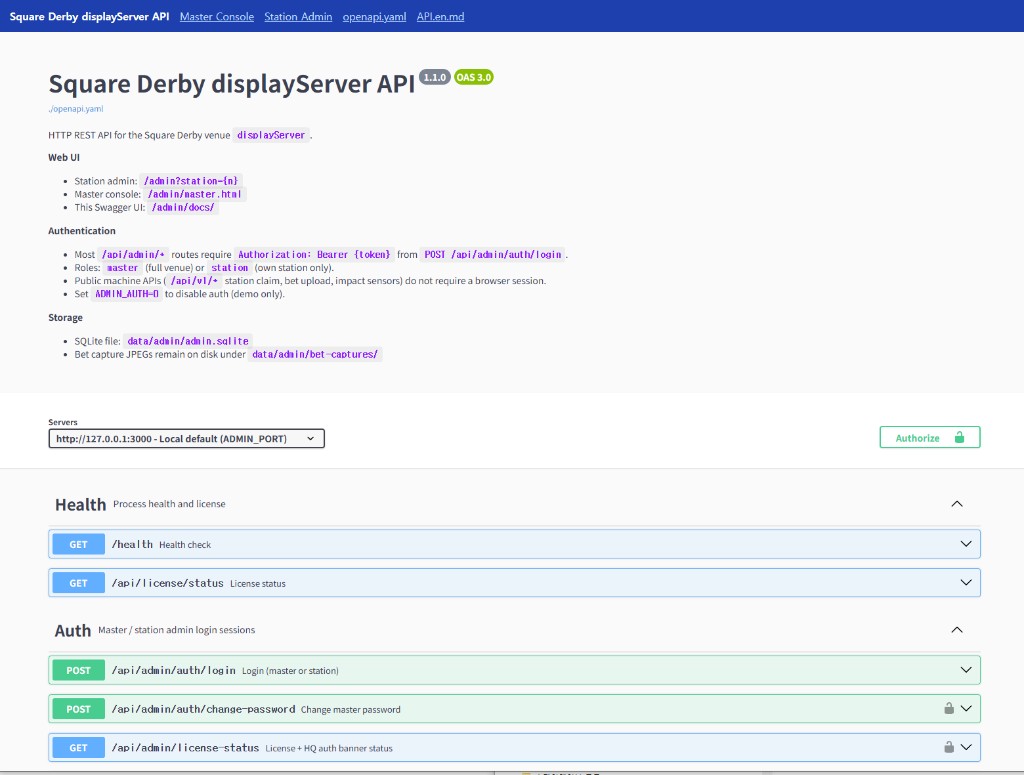Click GET badge of /health endpoint
1024x775 pixels.
coord(78,544)
